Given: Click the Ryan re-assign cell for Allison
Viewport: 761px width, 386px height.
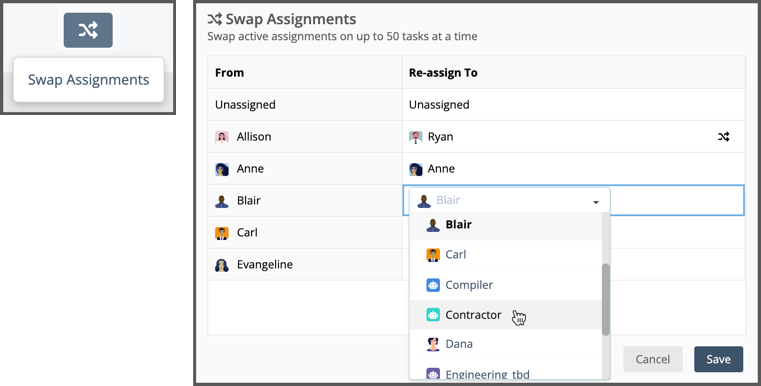Looking at the screenshot, I should pyautogui.click(x=574, y=137).
